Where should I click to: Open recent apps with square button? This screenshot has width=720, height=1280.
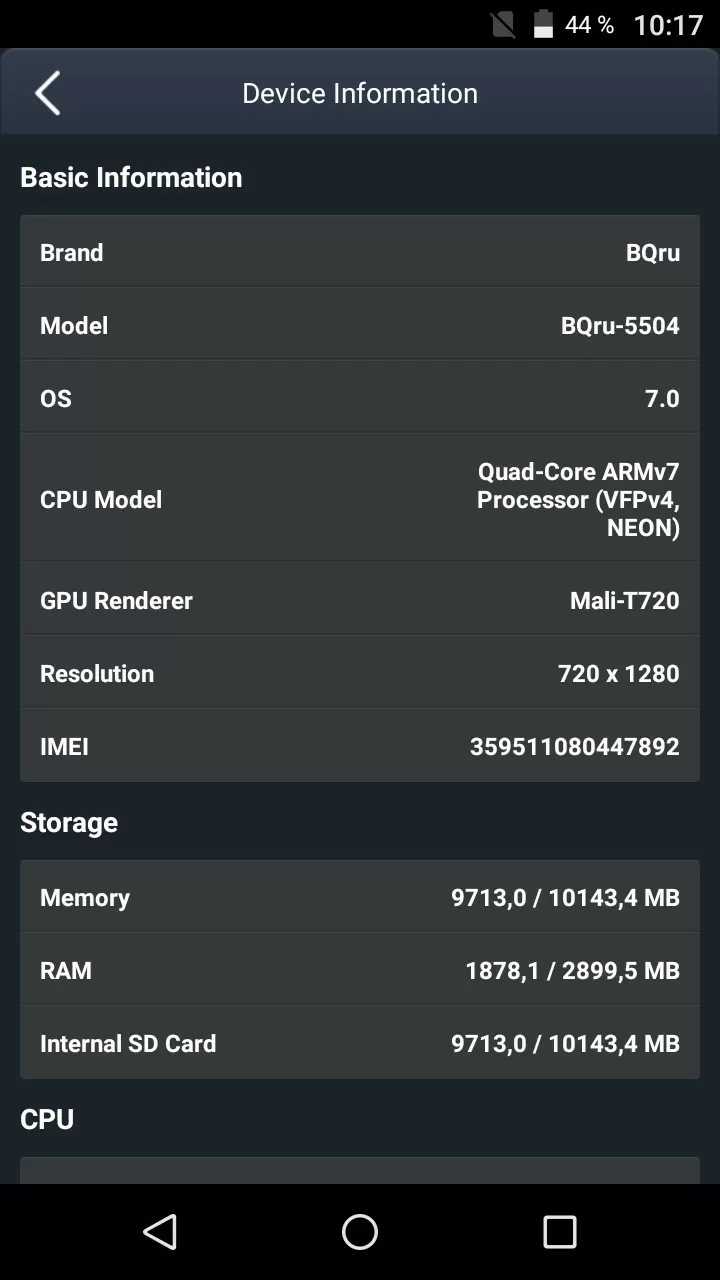559,1232
